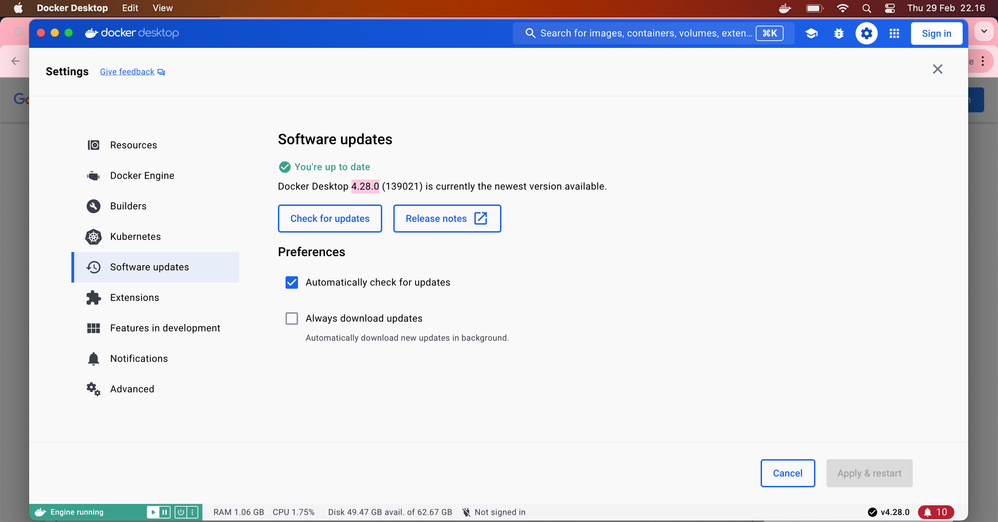Open the Edit menu
Viewport: 998px width, 522px height.
point(130,8)
